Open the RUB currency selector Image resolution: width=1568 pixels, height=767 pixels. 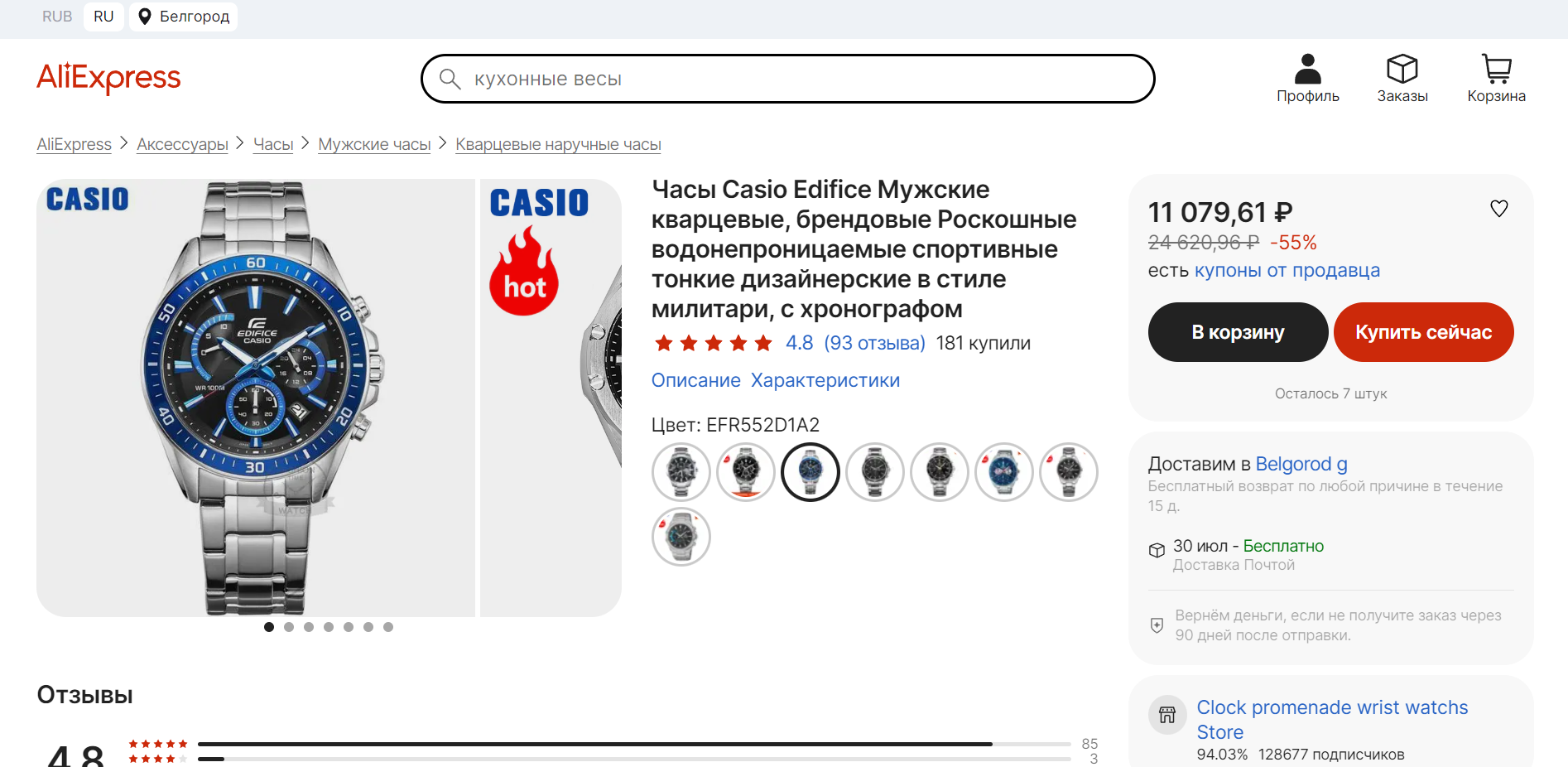[x=57, y=17]
